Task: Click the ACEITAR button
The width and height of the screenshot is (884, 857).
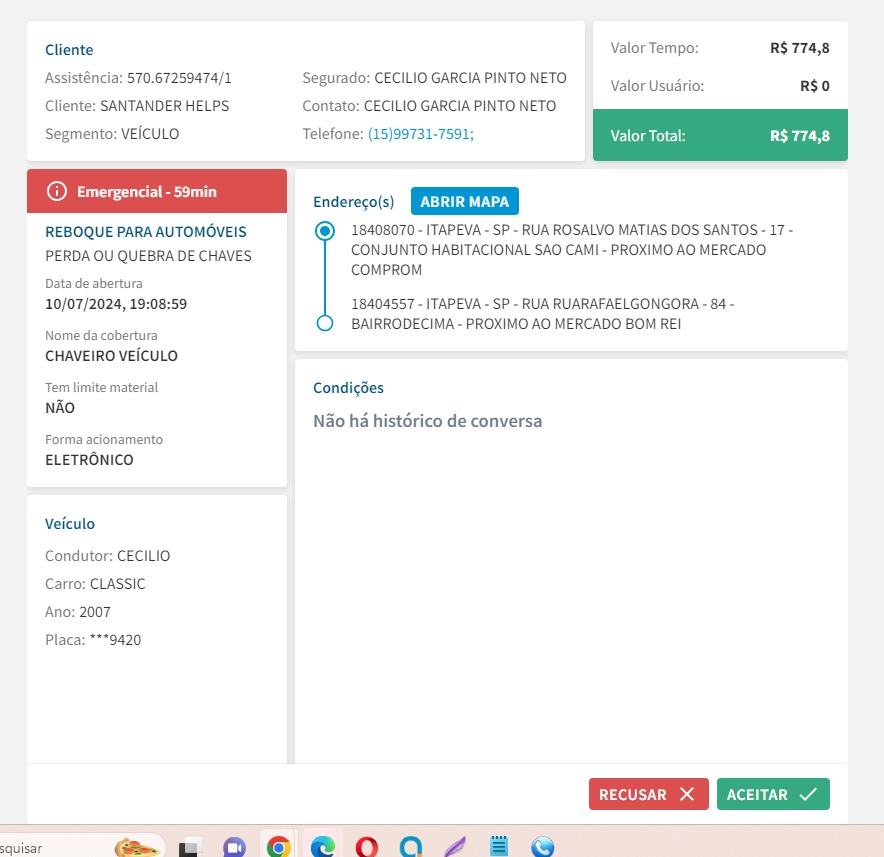Action: [x=773, y=794]
